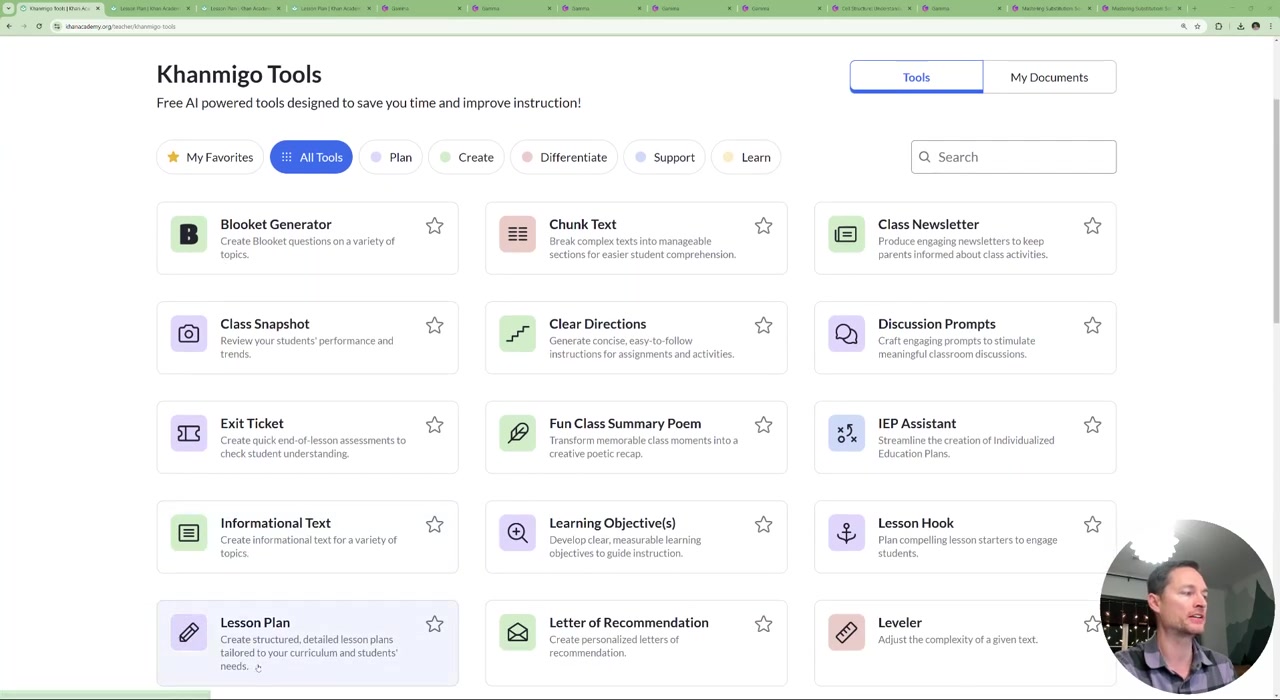1280x700 pixels.
Task: Reload the Khanmigo Tools page
Action: (x=39, y=26)
